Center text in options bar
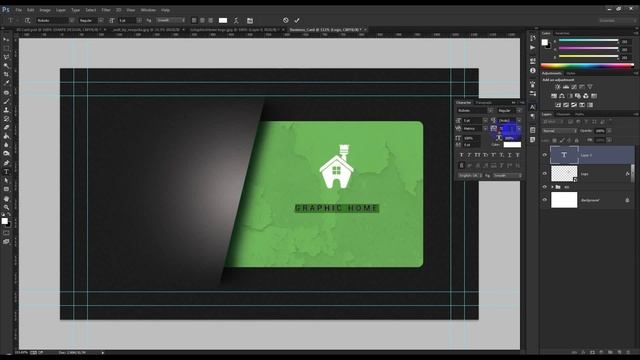Viewport: 640px width, 360px height. pos(202,20)
